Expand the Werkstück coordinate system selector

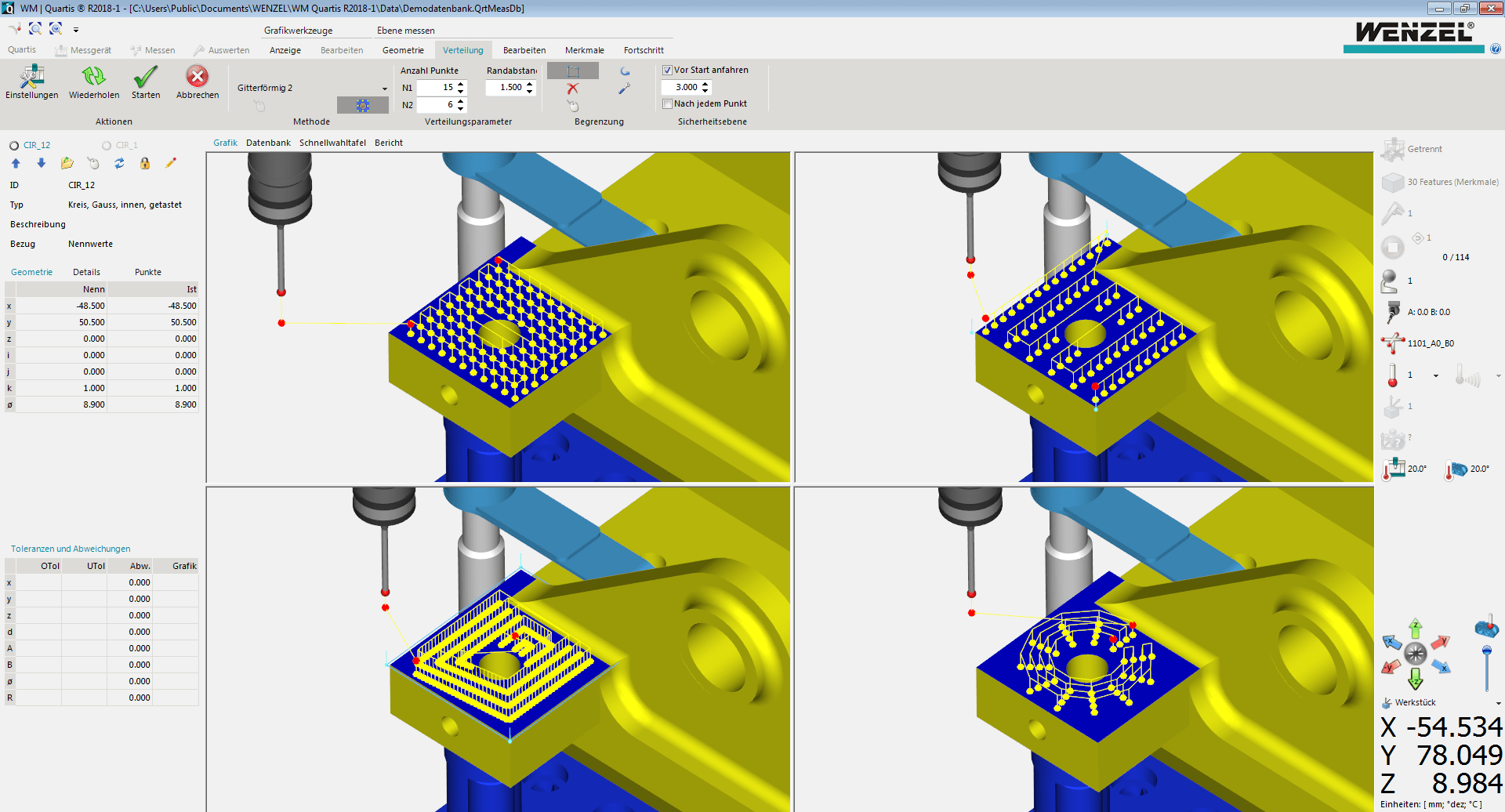(x=1498, y=702)
